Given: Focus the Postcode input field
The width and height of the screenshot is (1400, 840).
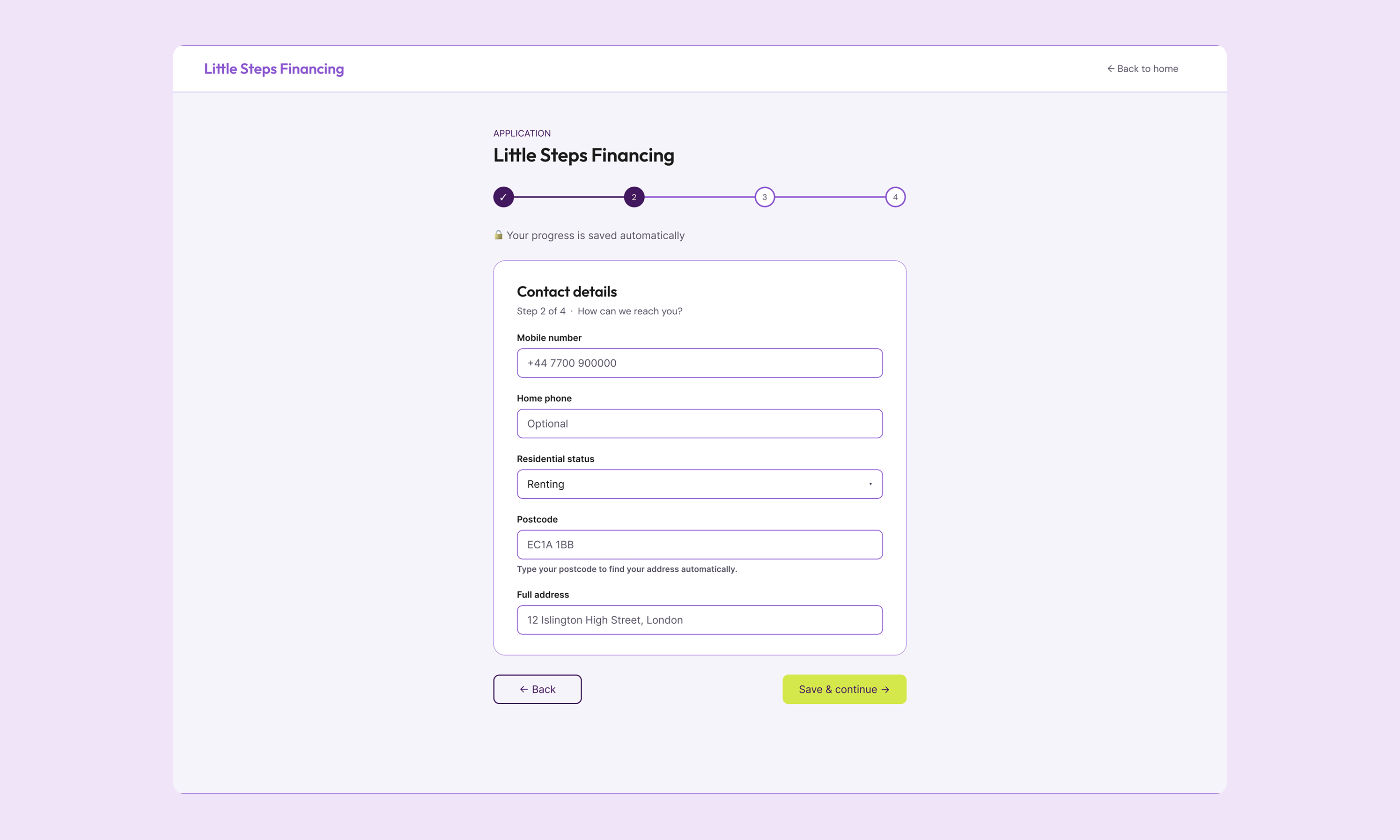Looking at the screenshot, I should (x=700, y=545).
